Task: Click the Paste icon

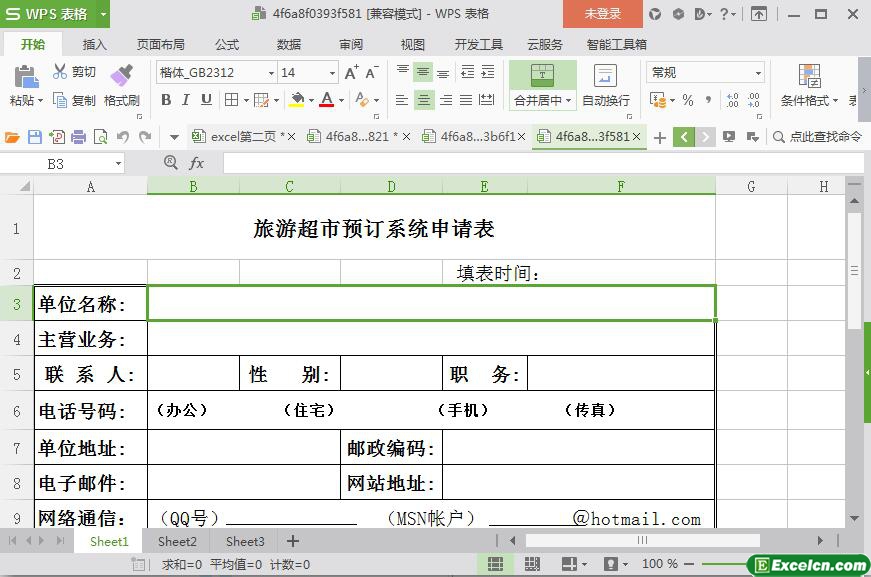Action: pyautogui.click(x=26, y=77)
